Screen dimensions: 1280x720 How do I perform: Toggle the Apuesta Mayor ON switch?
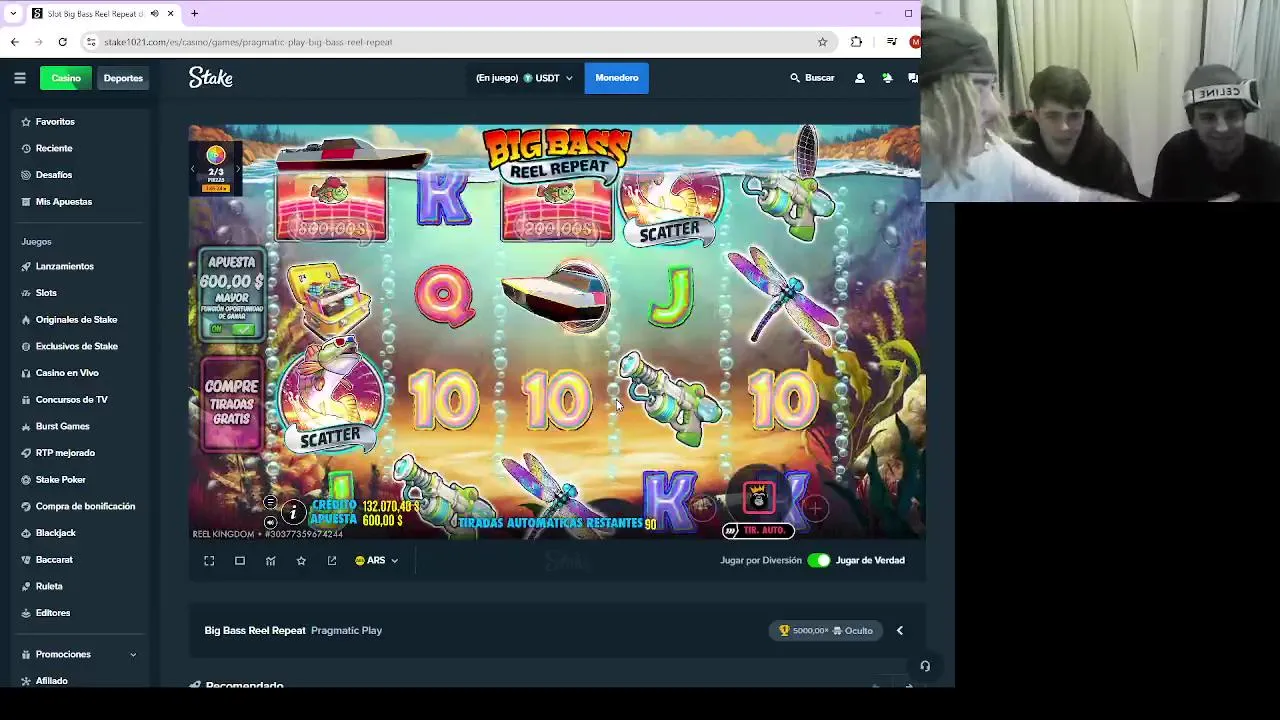[x=232, y=329]
